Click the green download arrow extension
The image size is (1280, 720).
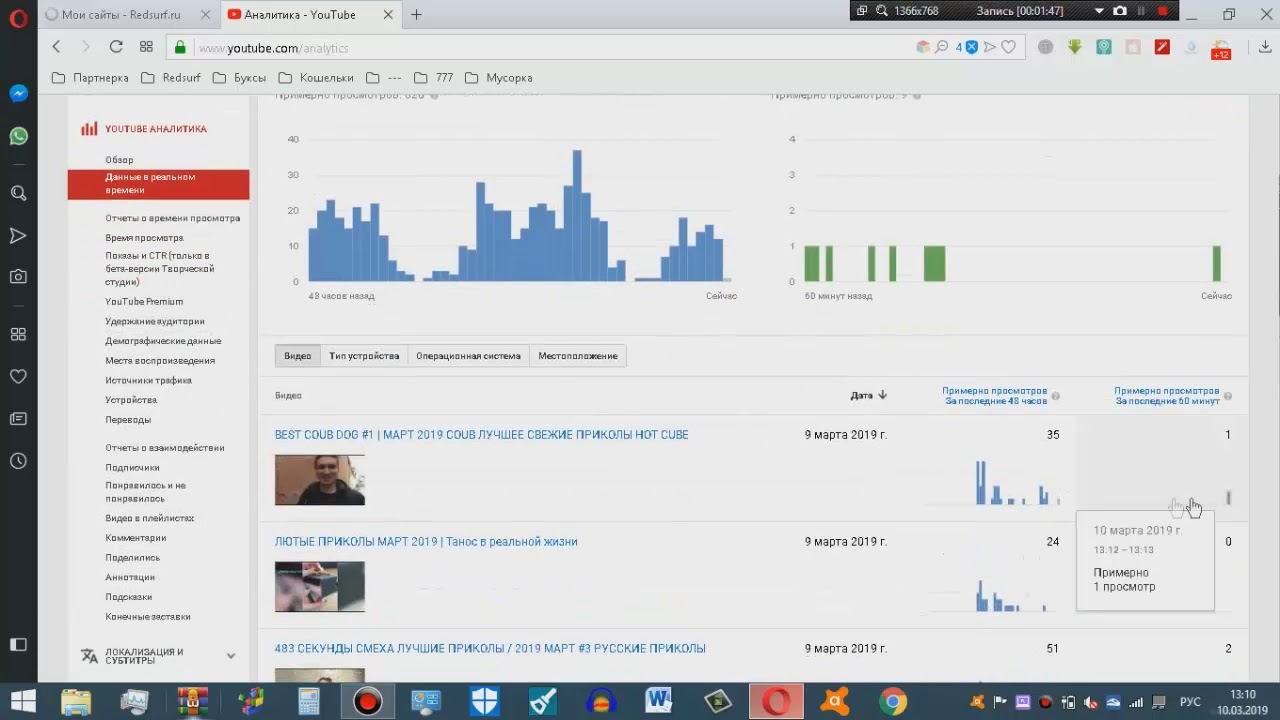coord(1075,47)
